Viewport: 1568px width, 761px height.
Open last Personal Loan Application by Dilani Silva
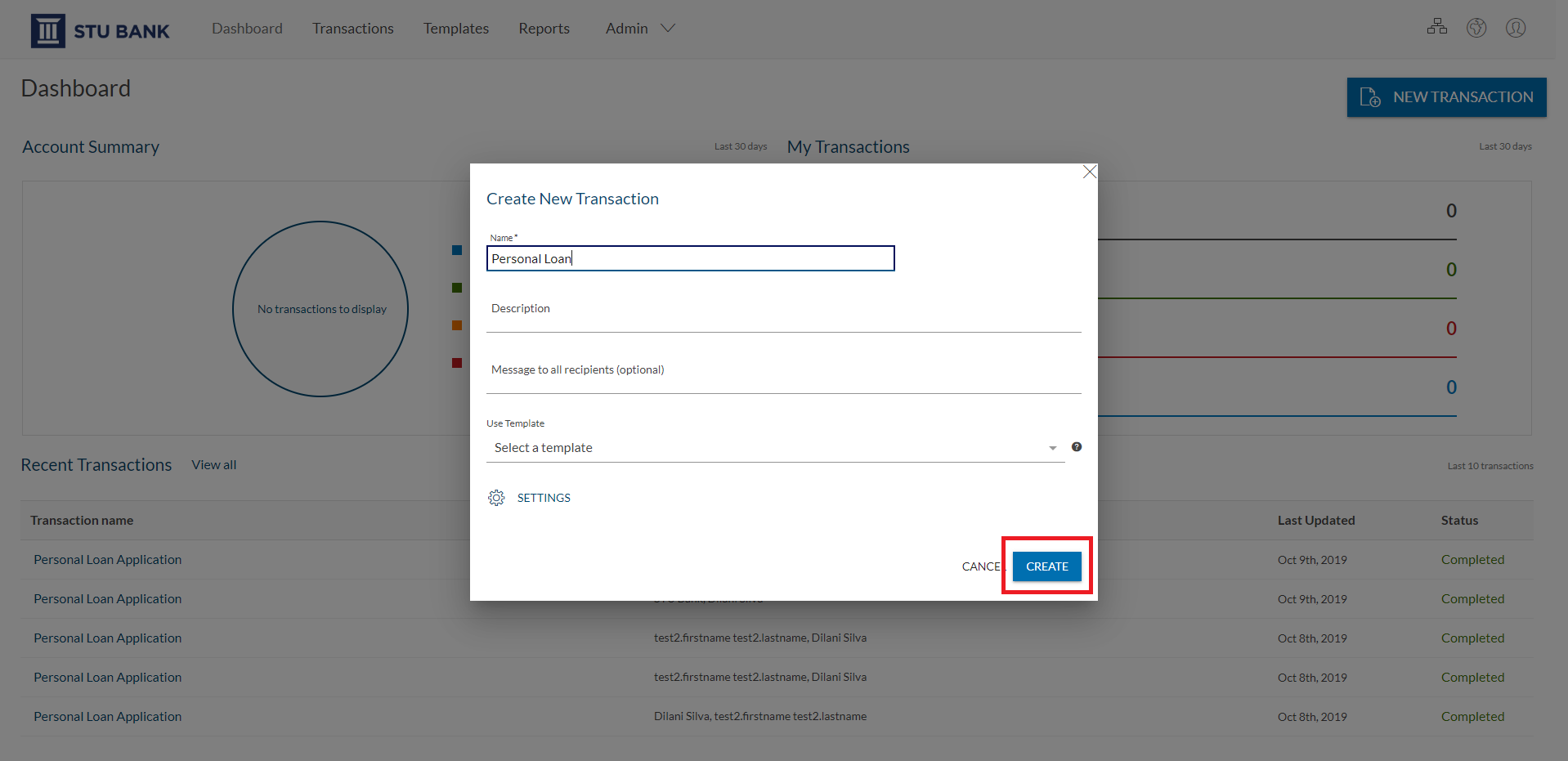(x=108, y=717)
